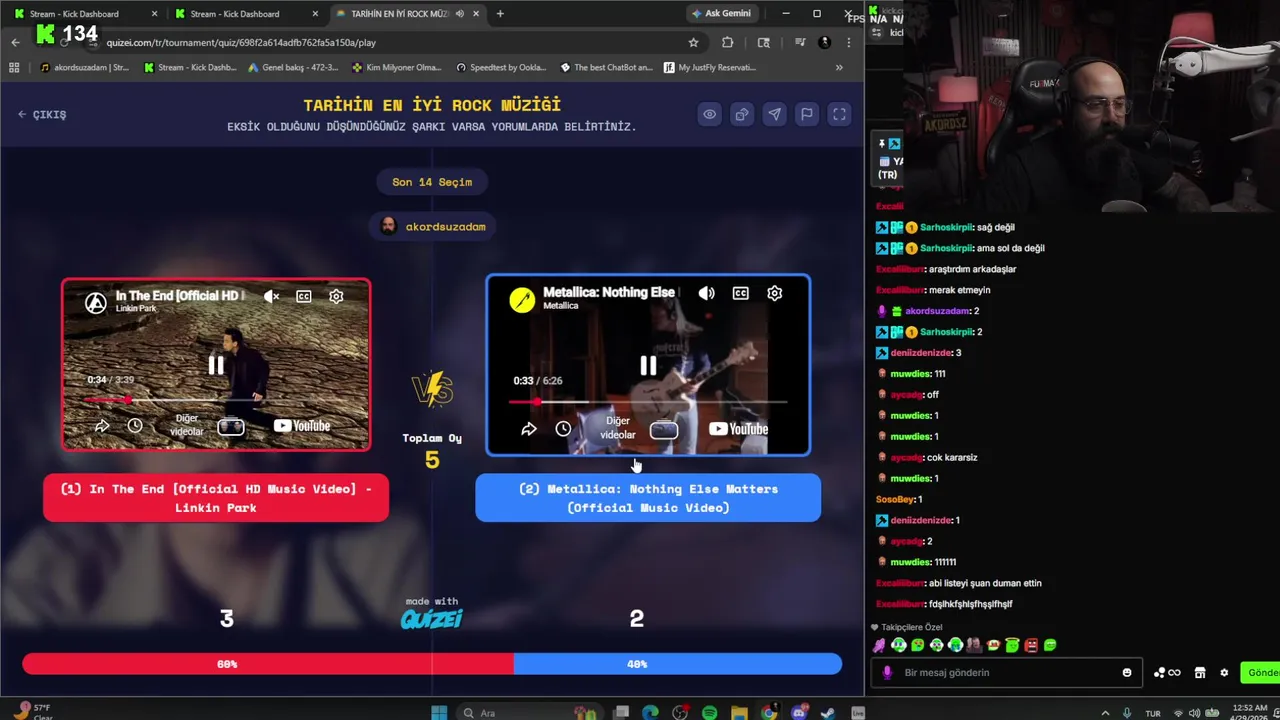Click the flag report icon in quiz header
The image size is (1280, 720).
pos(807,114)
